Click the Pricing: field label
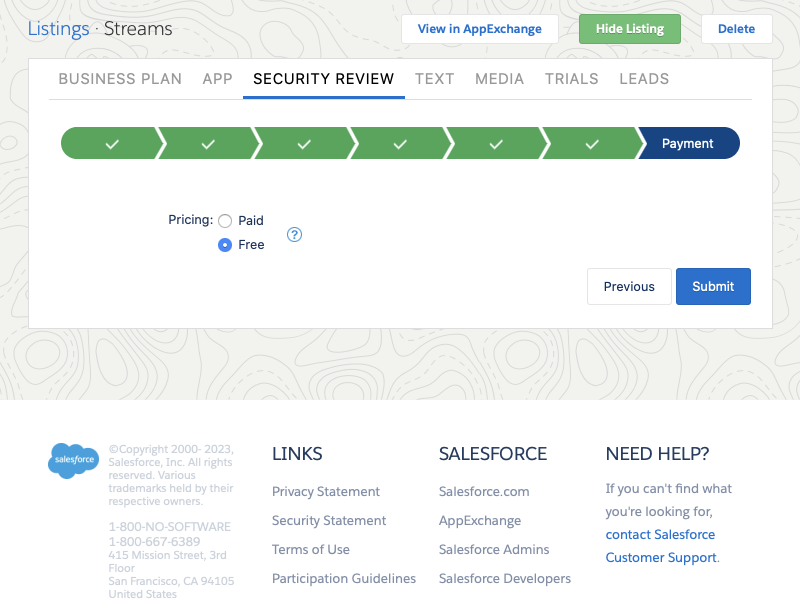 coord(190,220)
